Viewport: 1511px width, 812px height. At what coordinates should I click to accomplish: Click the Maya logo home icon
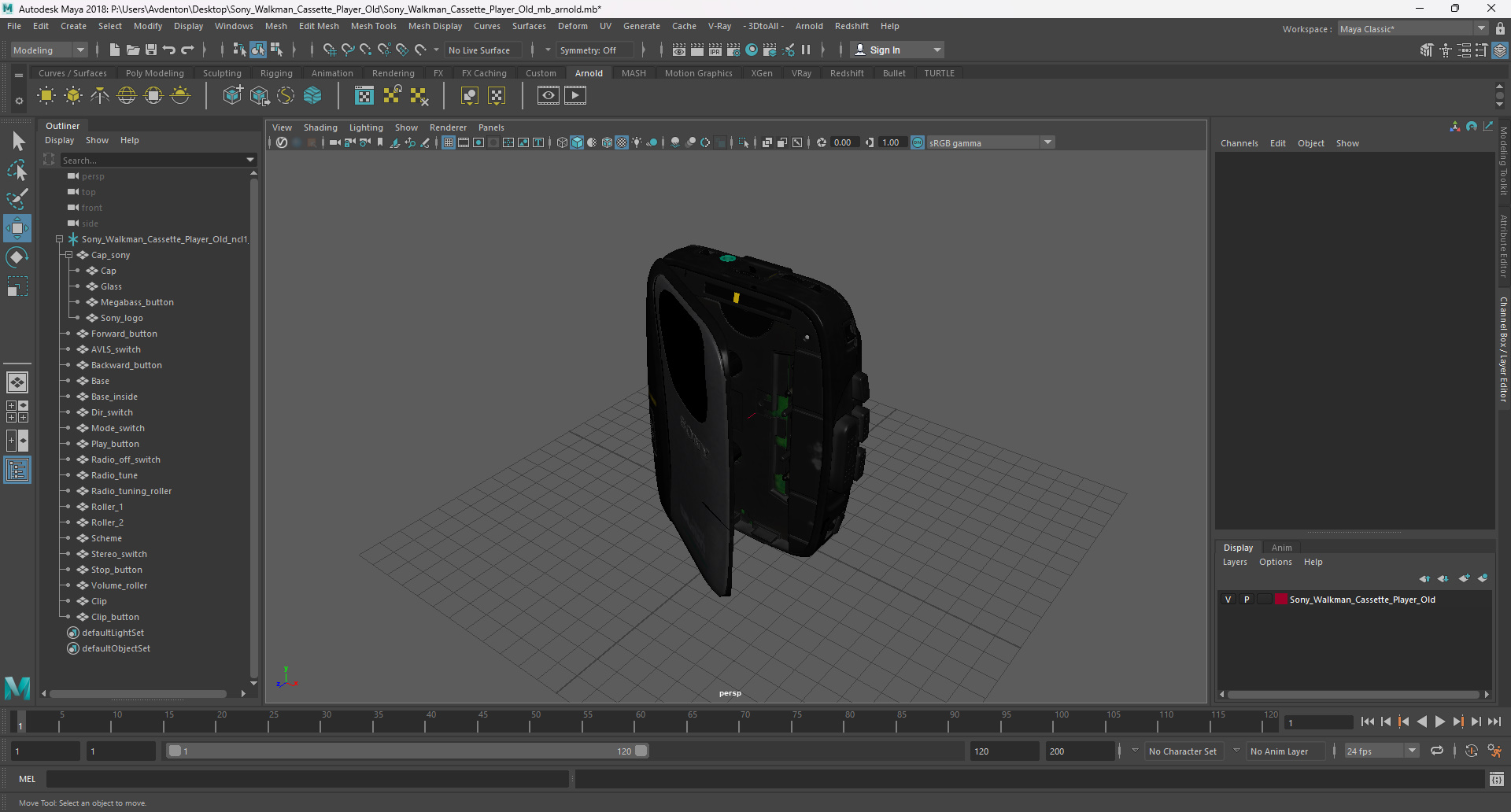click(17, 688)
